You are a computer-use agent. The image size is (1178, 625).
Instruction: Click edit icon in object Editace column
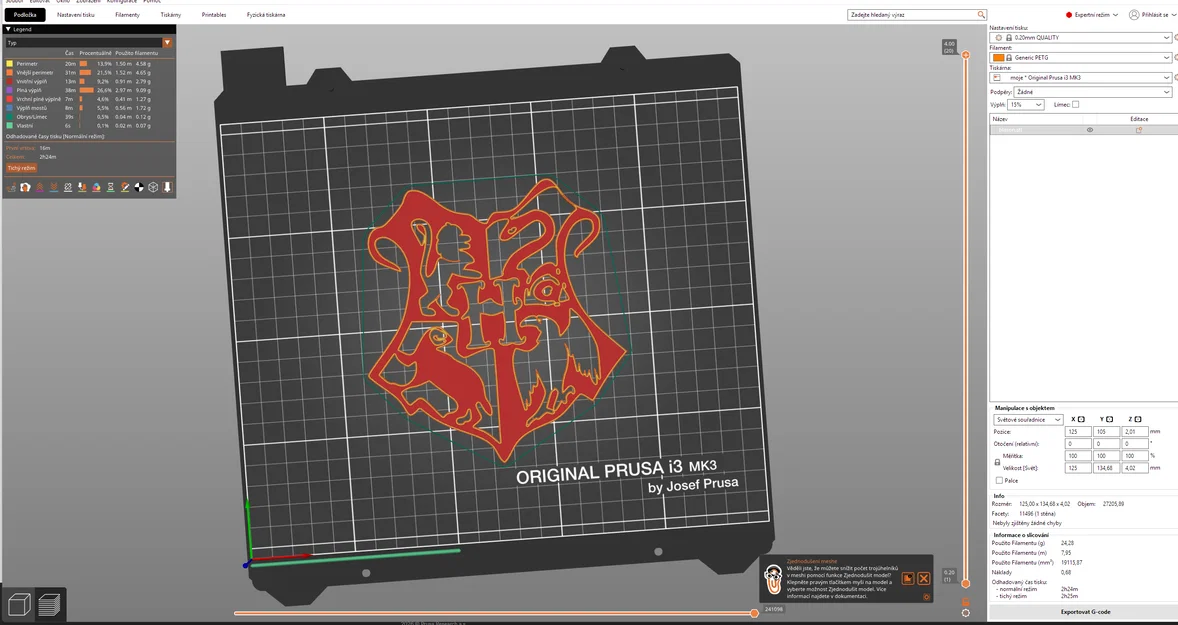[x=1139, y=130]
